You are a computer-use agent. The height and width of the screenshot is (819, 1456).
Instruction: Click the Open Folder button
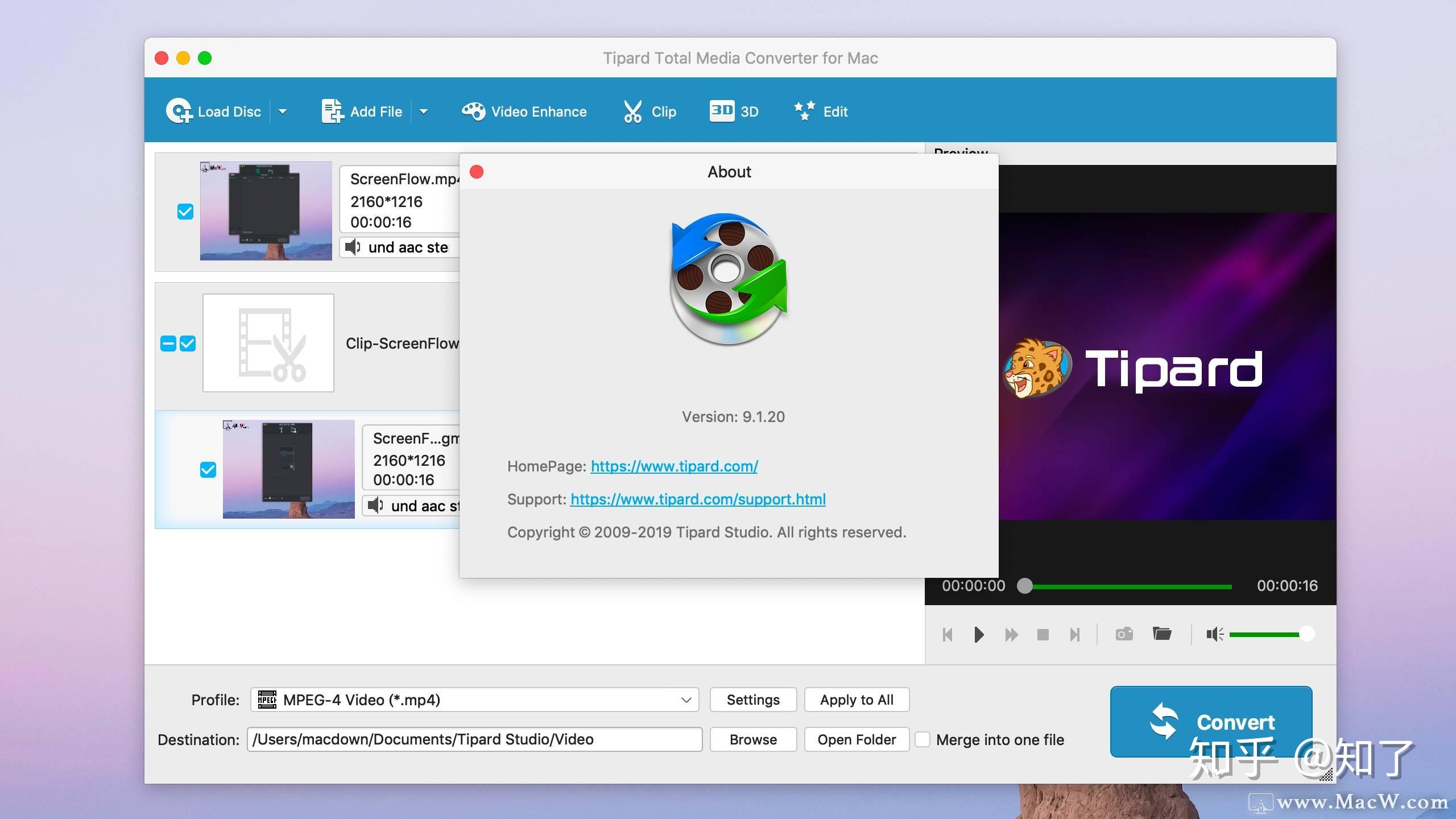857,739
